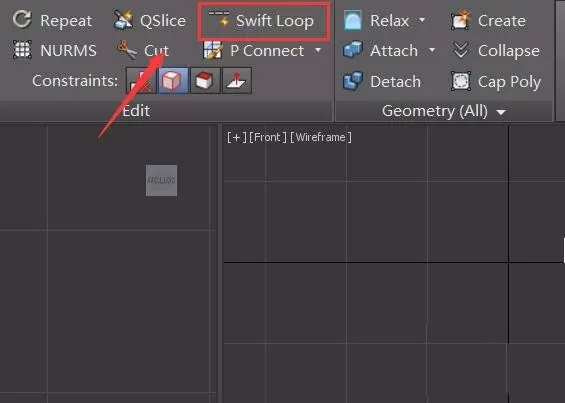Open the [+] viewport general menu
The height and width of the screenshot is (403, 565).
coord(237,137)
